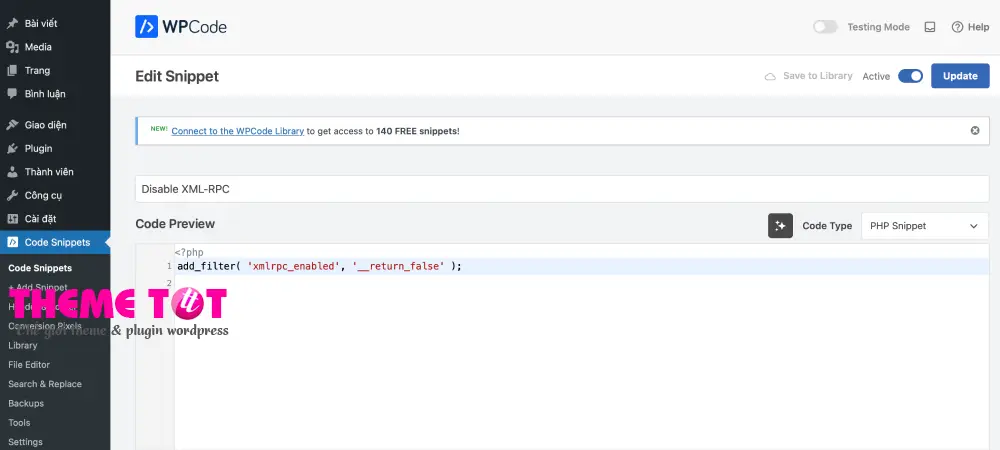The width and height of the screenshot is (1000, 450).
Task: Click the Công cụ wrench icon
Action: pos(12,196)
